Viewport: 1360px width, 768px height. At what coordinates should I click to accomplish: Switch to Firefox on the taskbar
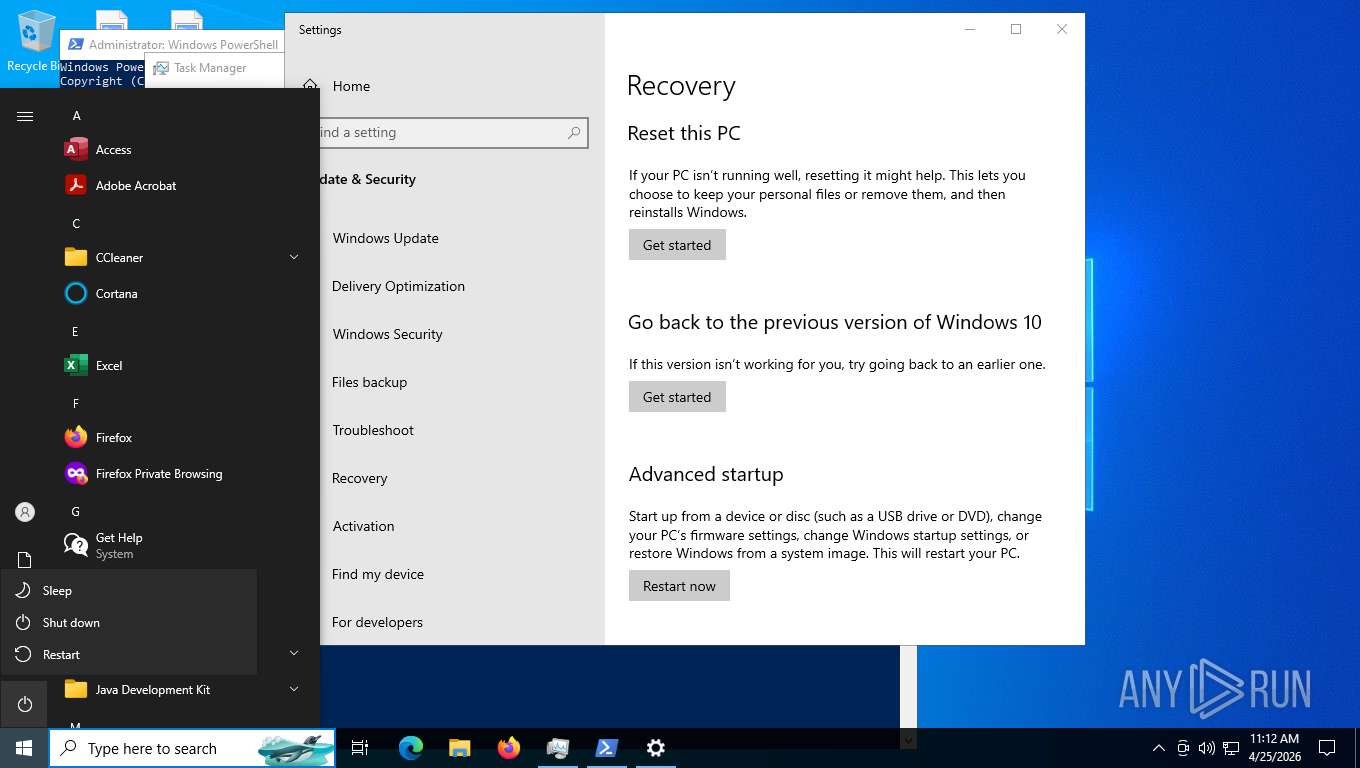click(x=509, y=748)
